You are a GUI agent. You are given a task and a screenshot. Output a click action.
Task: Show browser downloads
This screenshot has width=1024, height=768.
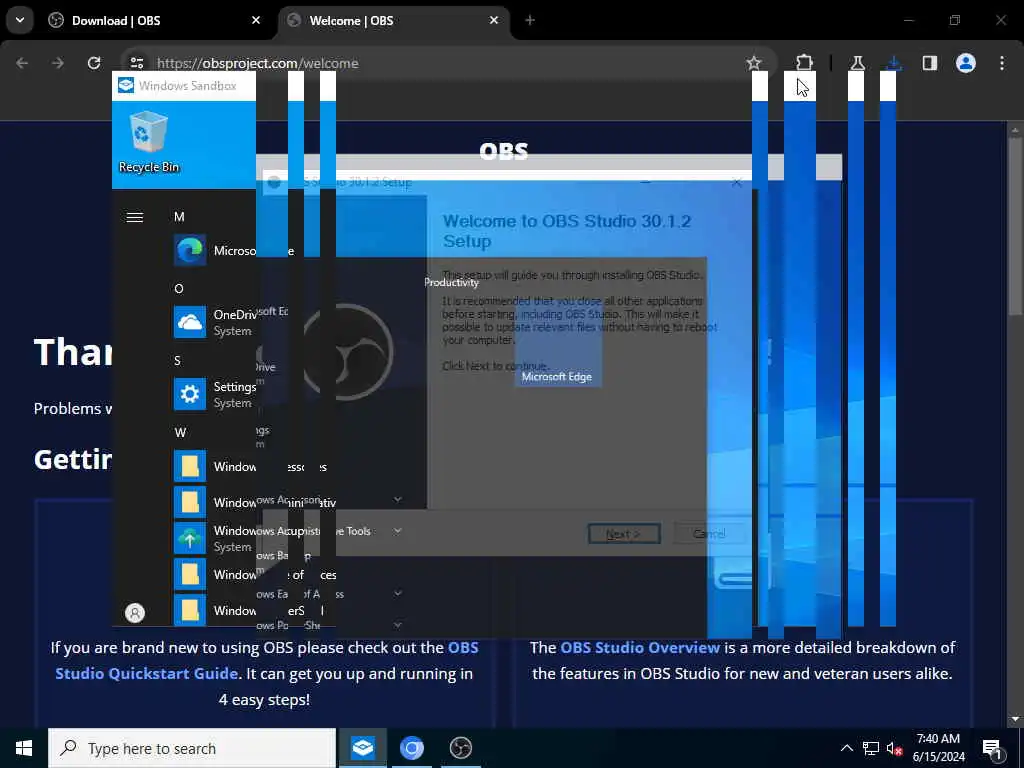coord(894,63)
